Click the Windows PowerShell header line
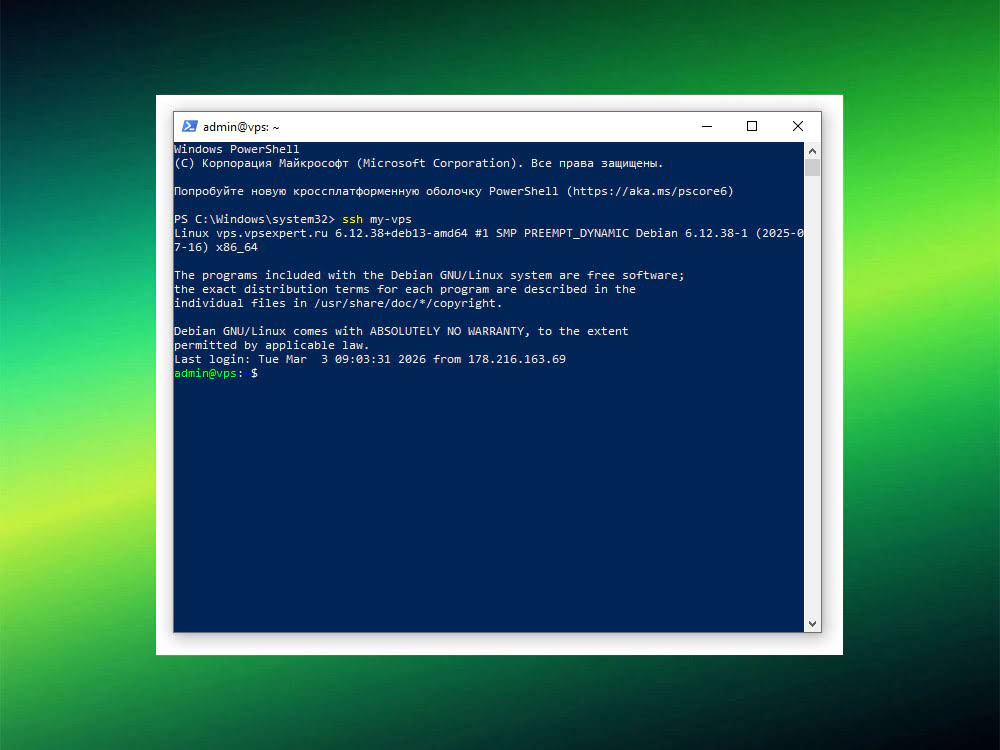 click(x=236, y=148)
